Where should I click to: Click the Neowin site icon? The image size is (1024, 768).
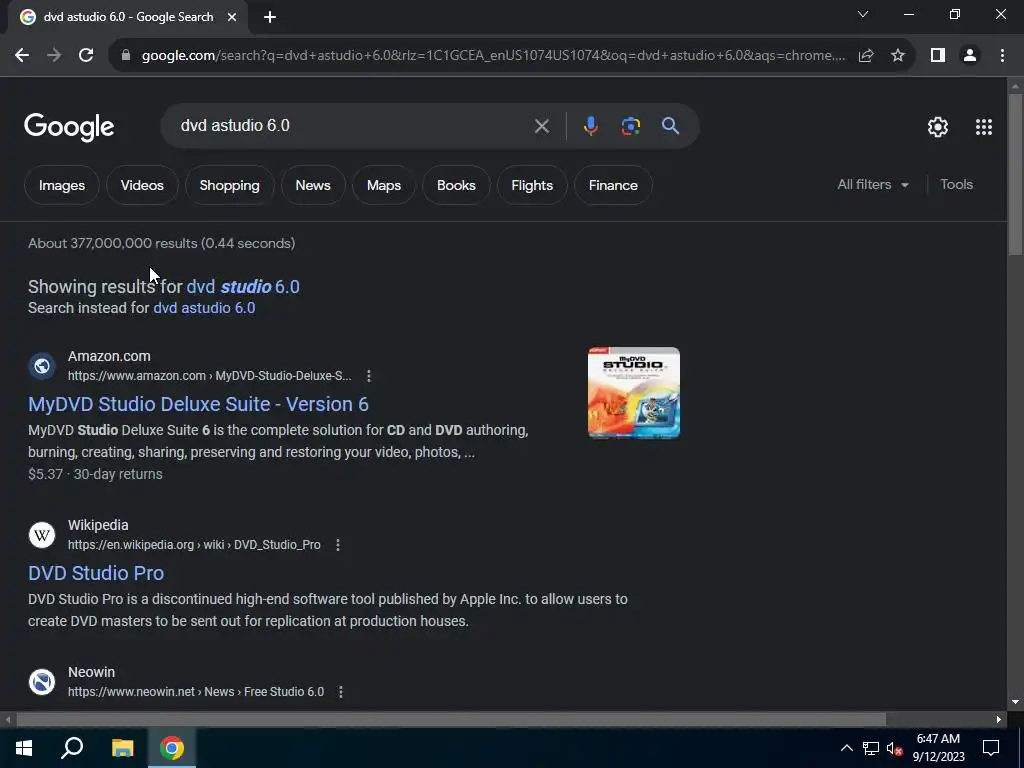[x=42, y=682]
